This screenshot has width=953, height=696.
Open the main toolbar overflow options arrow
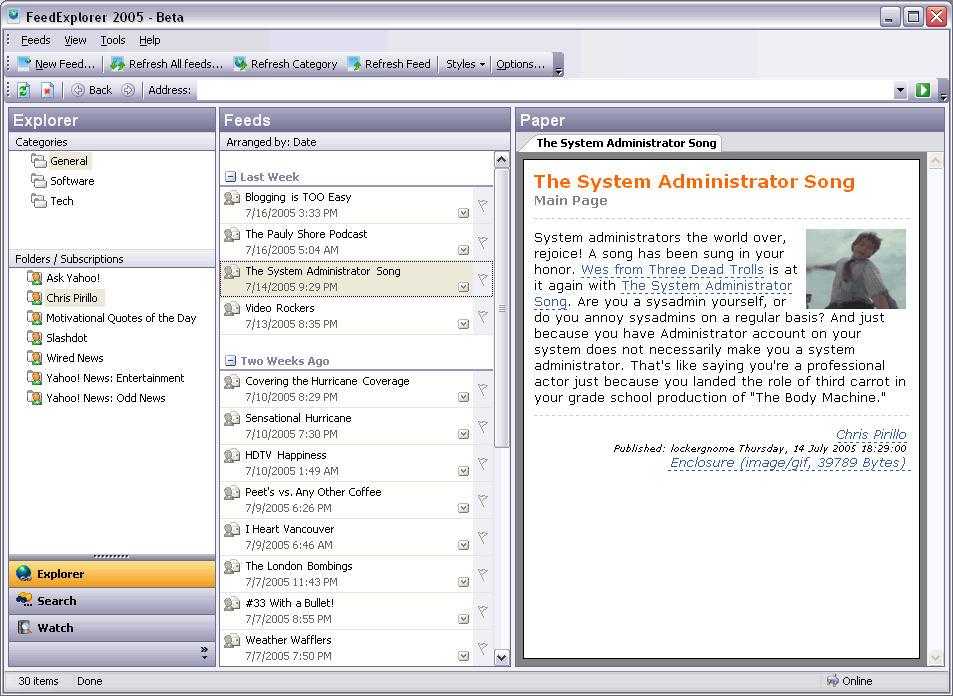(x=559, y=65)
